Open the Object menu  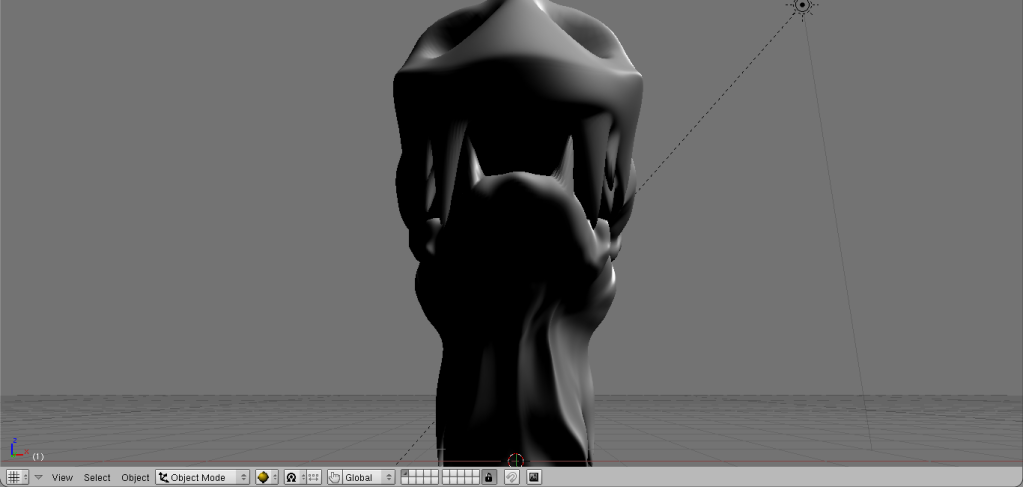pos(135,478)
